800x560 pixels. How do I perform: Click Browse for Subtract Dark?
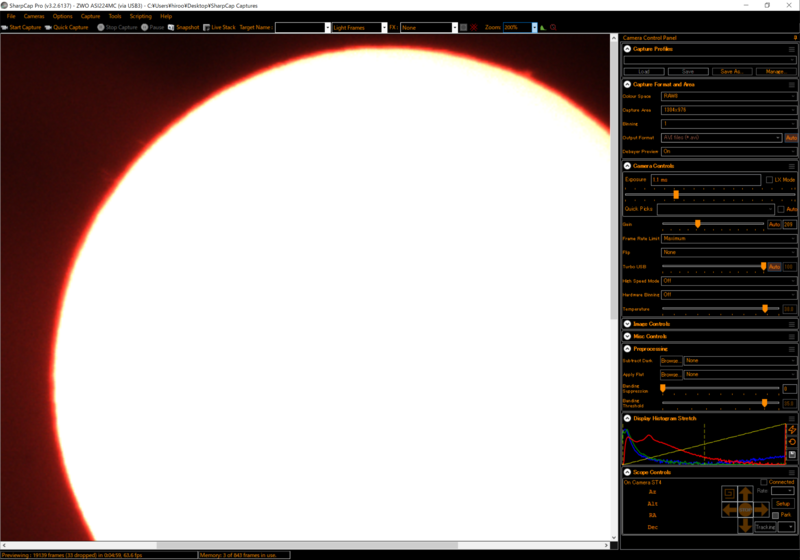pyautogui.click(x=670, y=361)
